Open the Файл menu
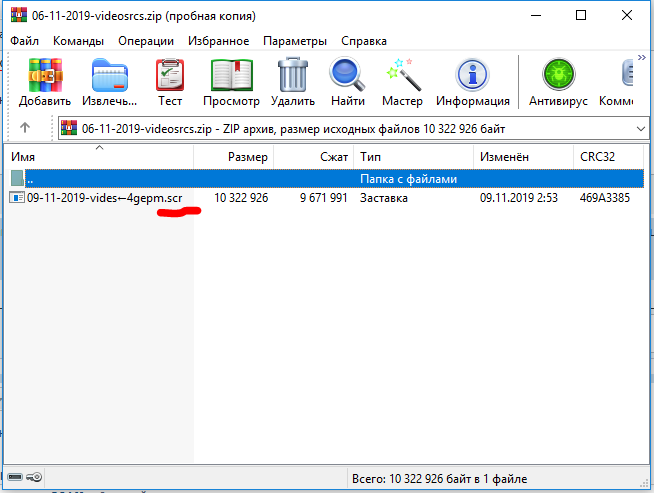This screenshot has height=493, width=654. point(24,41)
